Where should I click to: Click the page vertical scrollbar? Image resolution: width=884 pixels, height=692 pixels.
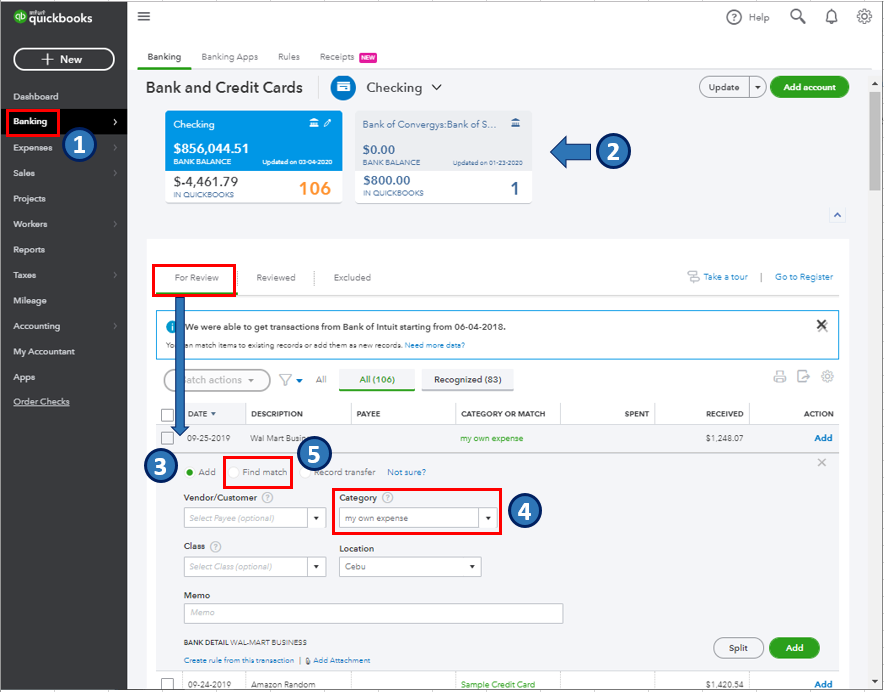[874, 141]
